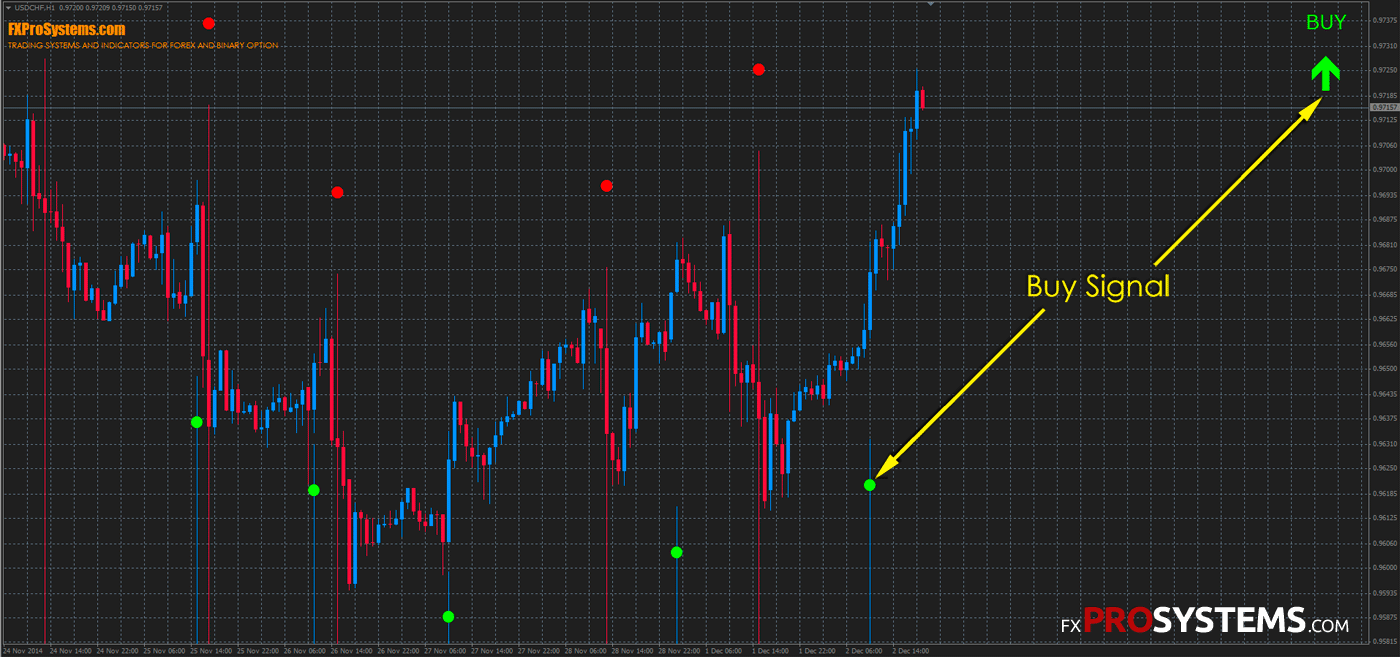Click the USDCHF,H1 chart title
The width and height of the screenshot is (1400, 657).
tap(36, 8)
